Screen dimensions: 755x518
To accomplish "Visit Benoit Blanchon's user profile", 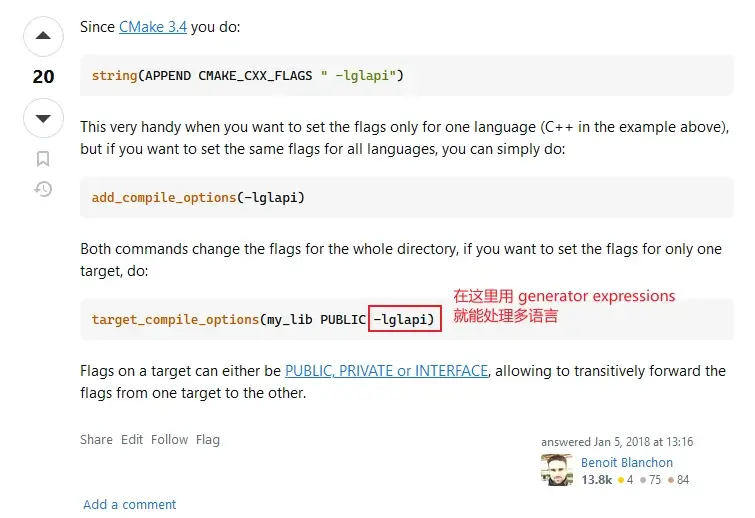I will (627, 463).
